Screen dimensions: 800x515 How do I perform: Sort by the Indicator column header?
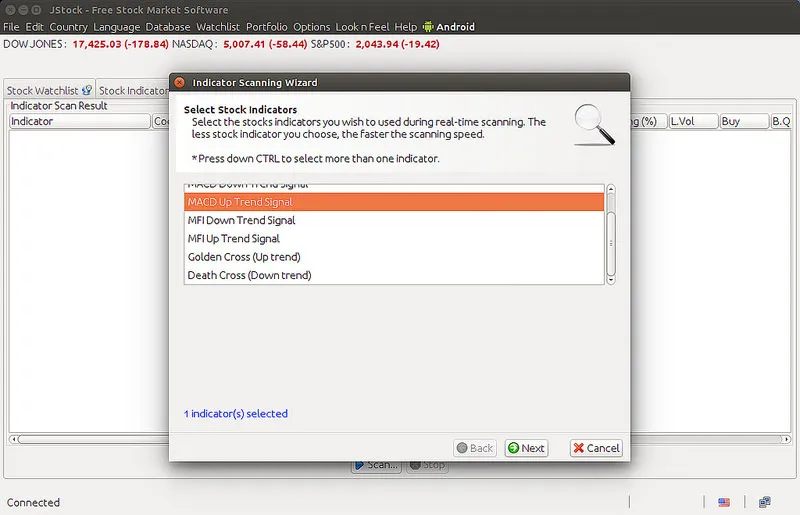point(80,121)
